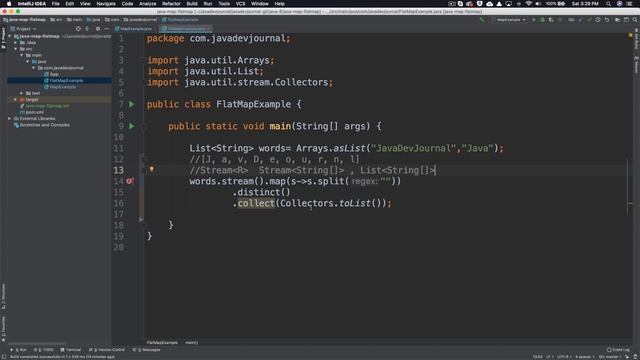Run main method from gutter arrow
The height and width of the screenshot is (360, 640).
(131, 127)
